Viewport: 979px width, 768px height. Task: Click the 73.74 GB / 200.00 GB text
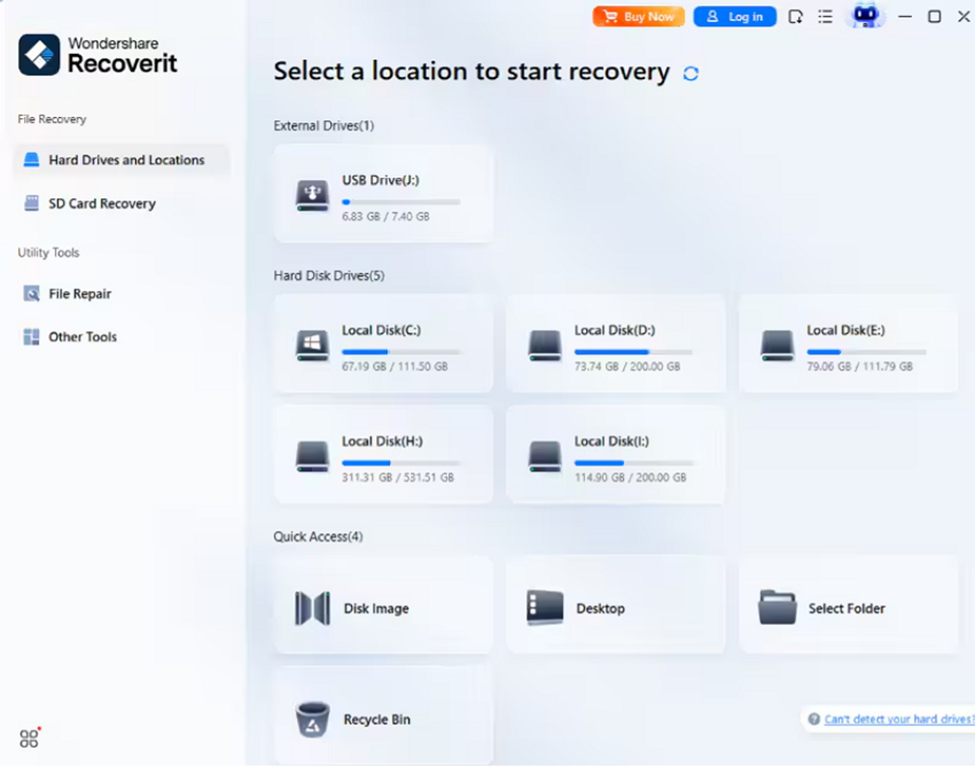click(629, 368)
